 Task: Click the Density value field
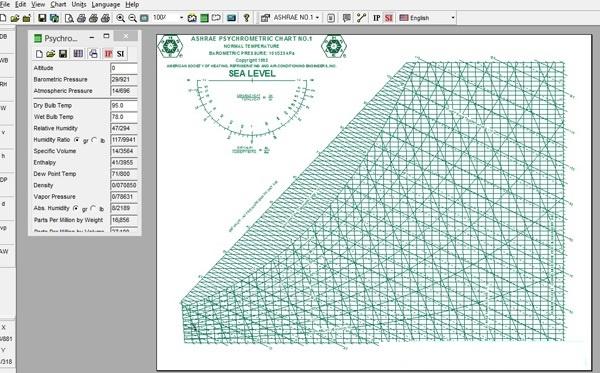click(x=124, y=185)
